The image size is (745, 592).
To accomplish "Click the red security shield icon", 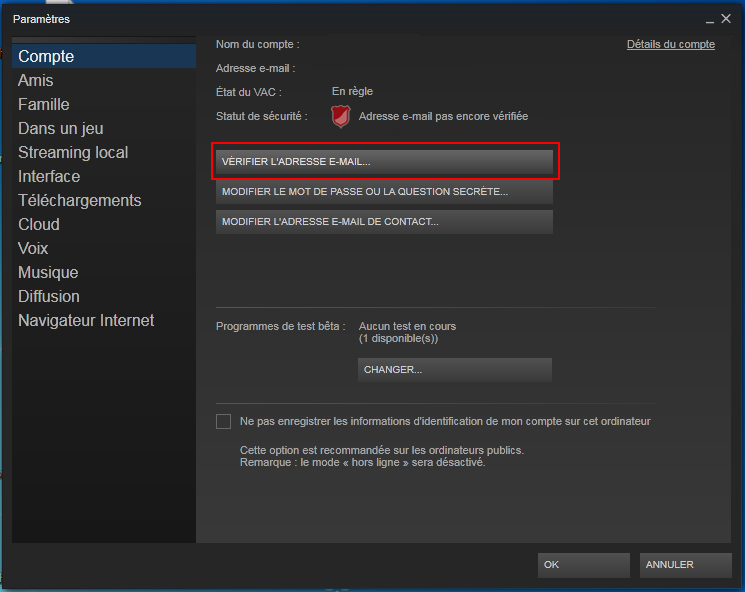I will pos(341,116).
